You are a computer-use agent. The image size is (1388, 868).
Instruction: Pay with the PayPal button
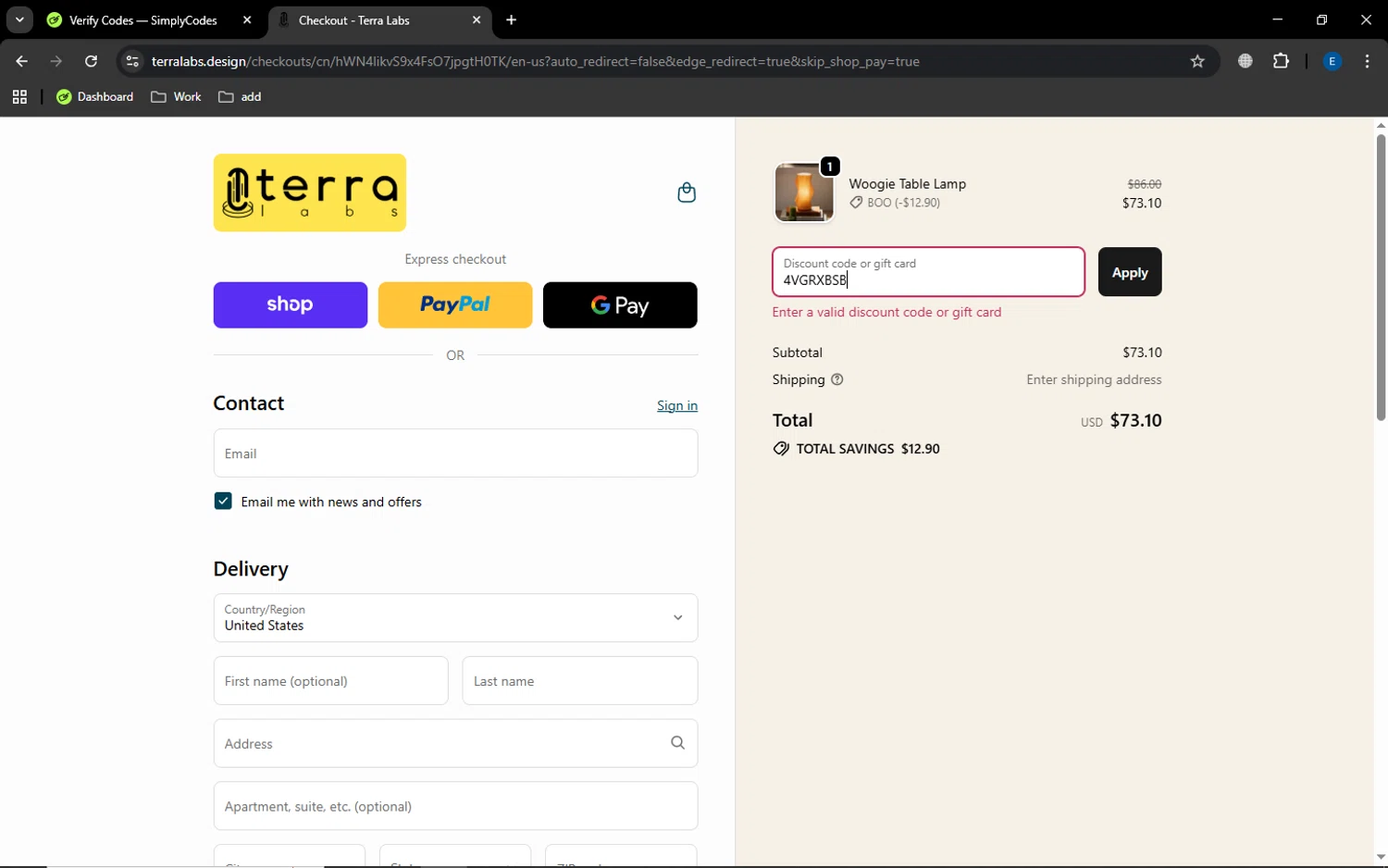pyautogui.click(x=455, y=304)
